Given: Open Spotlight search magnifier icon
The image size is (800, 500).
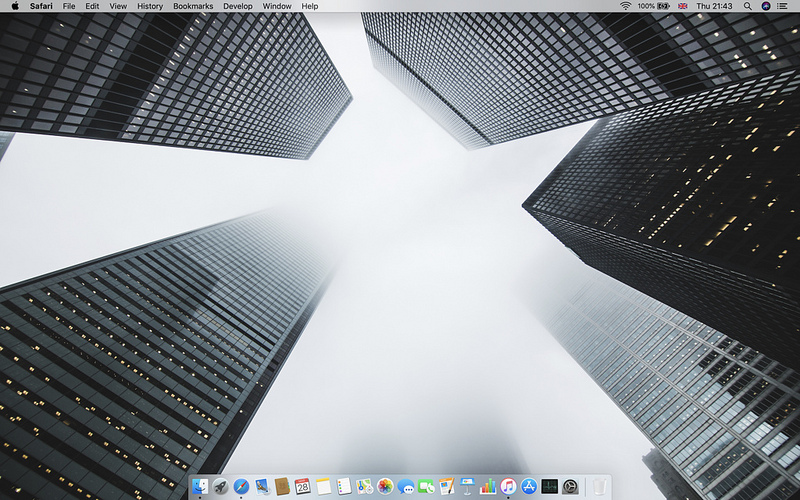Looking at the screenshot, I should pos(747,6).
